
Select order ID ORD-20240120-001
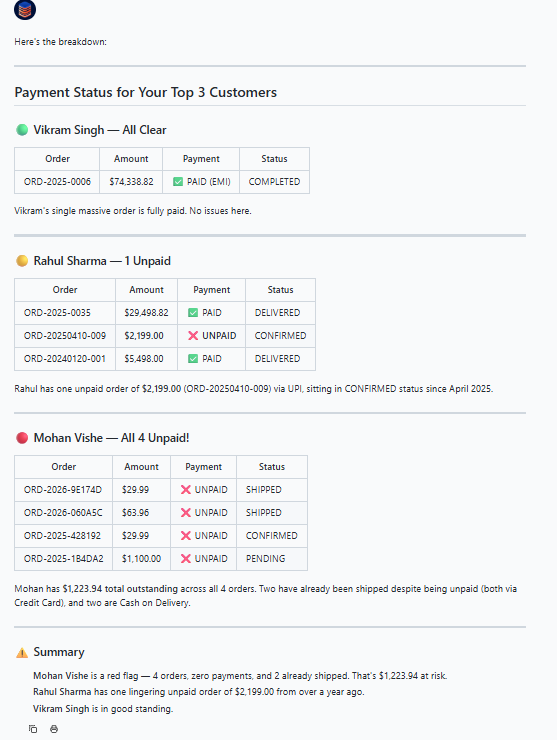(x=65, y=359)
